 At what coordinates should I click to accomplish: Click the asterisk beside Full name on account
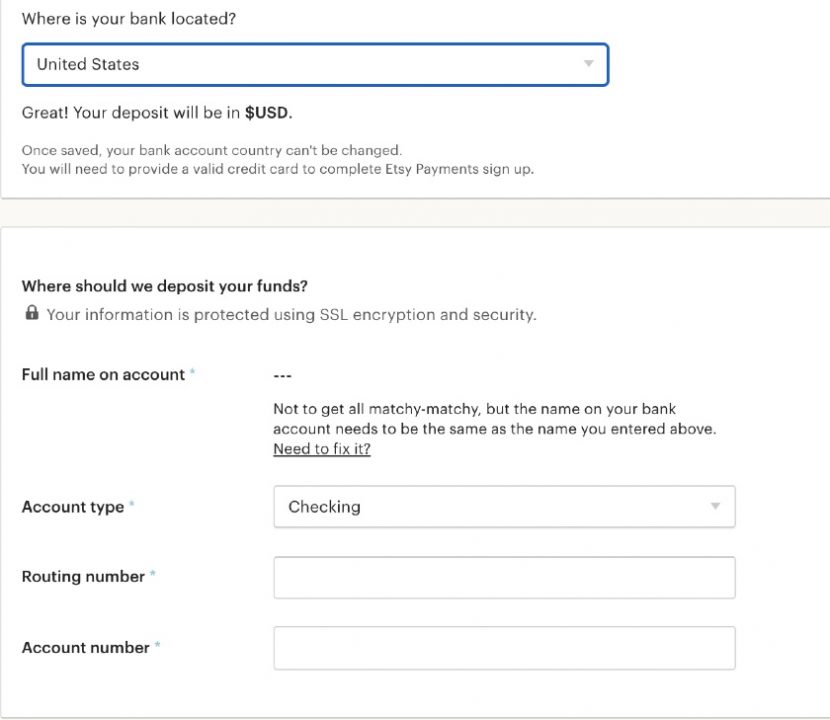192,373
